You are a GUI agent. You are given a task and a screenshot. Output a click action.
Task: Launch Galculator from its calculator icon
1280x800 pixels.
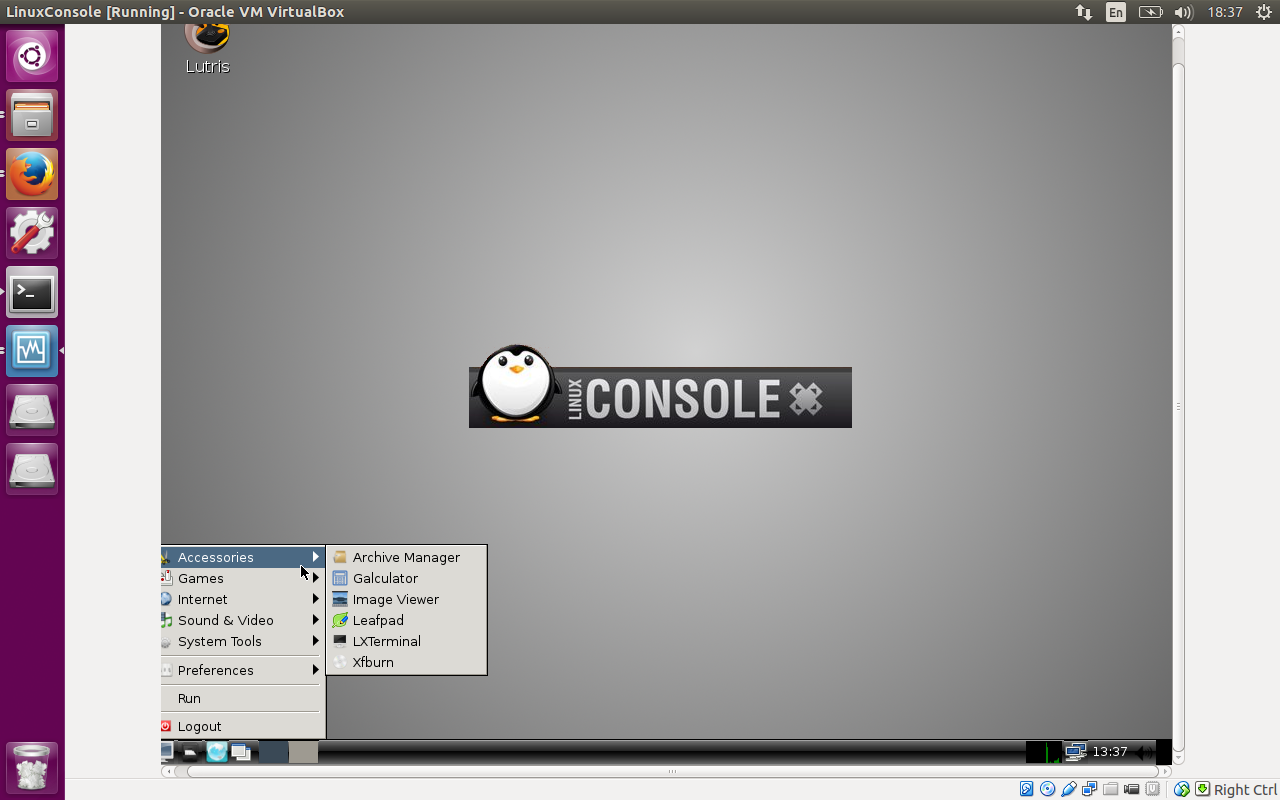coord(340,578)
